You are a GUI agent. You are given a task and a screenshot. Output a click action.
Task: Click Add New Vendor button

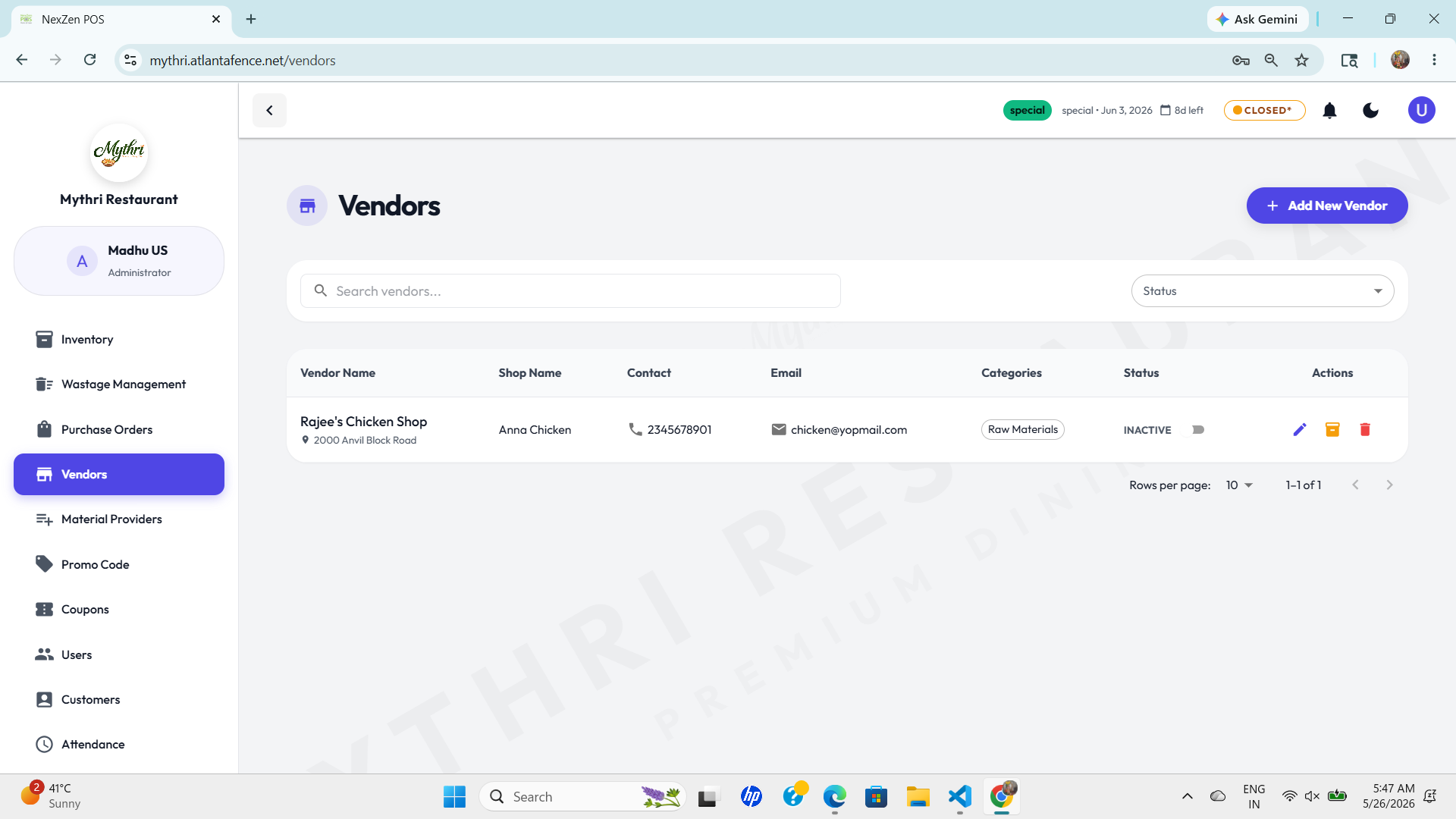pyautogui.click(x=1327, y=206)
